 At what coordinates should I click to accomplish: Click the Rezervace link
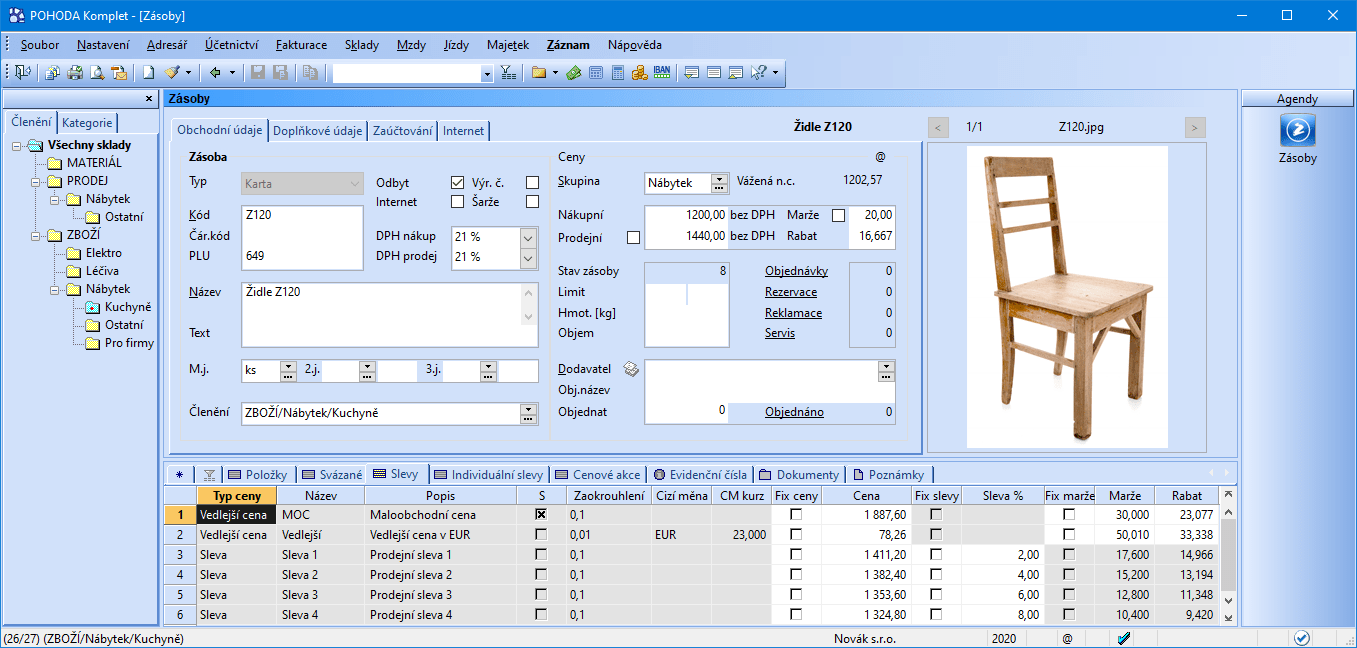pos(791,292)
